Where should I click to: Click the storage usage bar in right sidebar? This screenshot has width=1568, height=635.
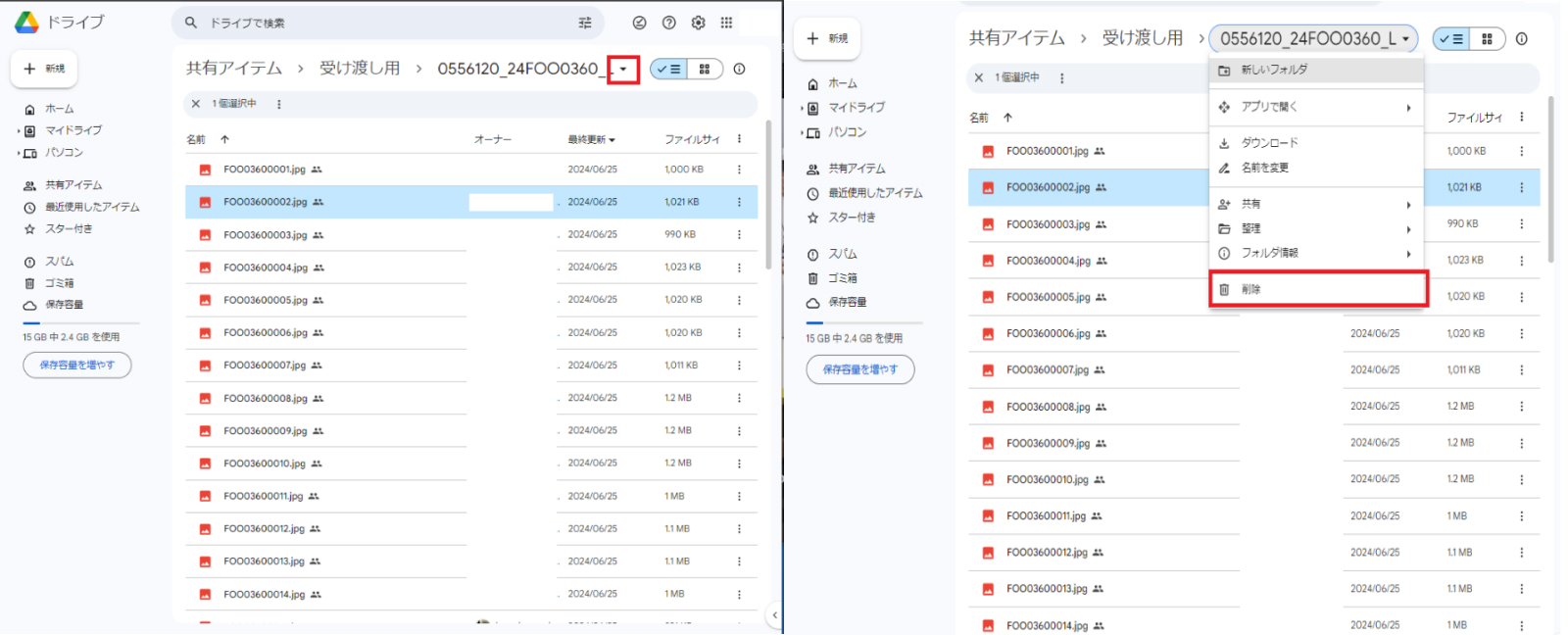864,322
